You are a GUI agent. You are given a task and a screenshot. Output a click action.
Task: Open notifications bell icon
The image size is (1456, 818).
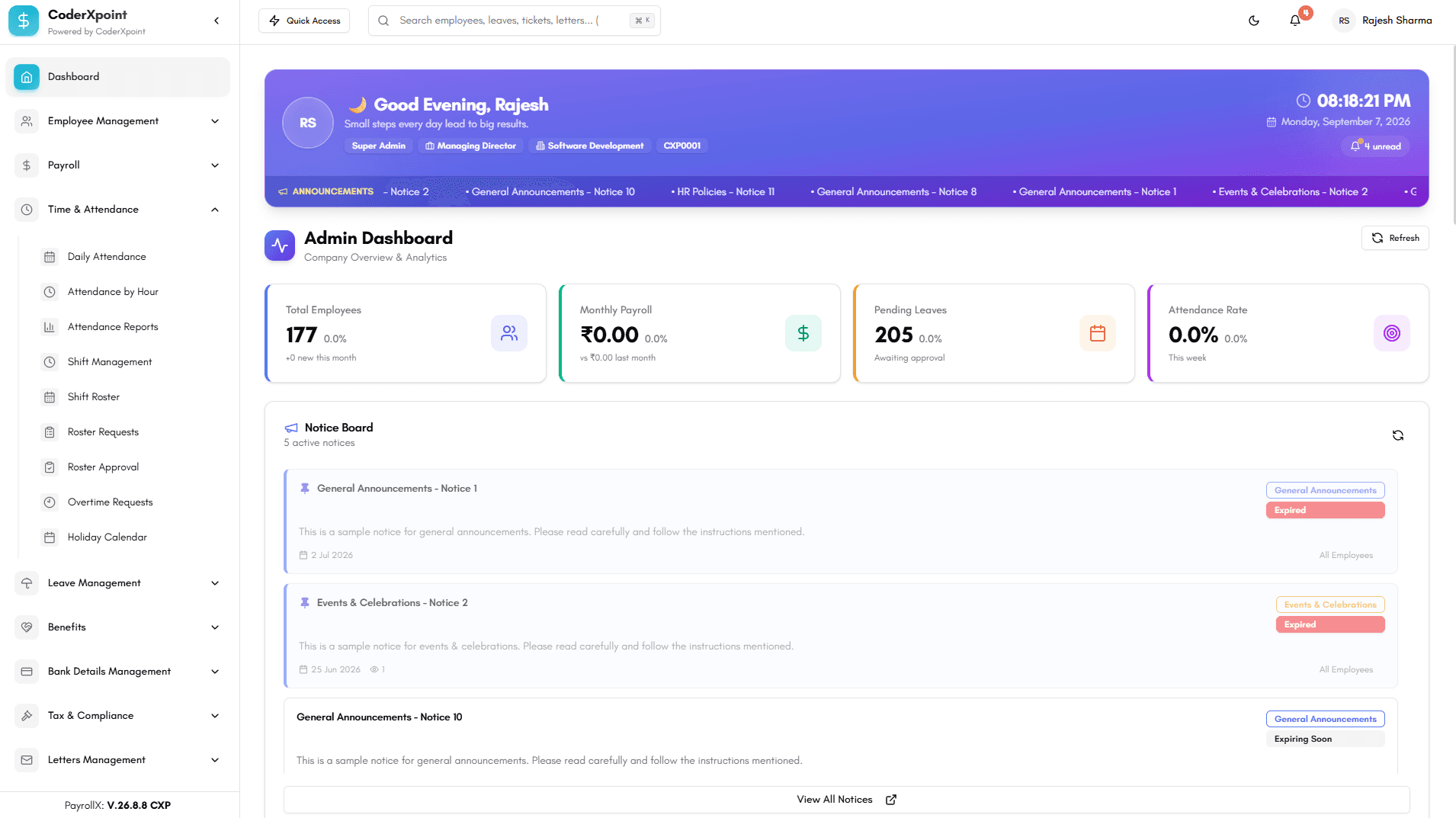tap(1295, 21)
